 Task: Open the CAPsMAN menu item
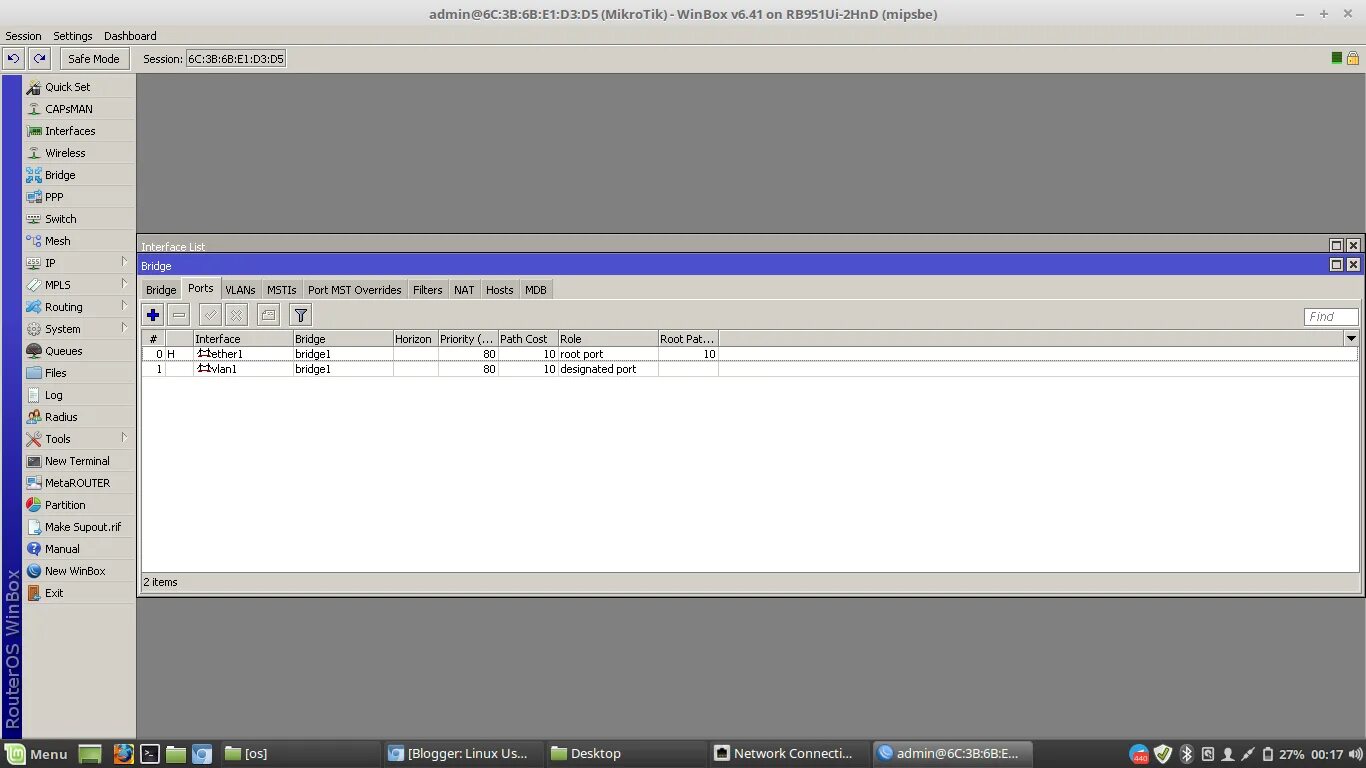tap(79, 109)
